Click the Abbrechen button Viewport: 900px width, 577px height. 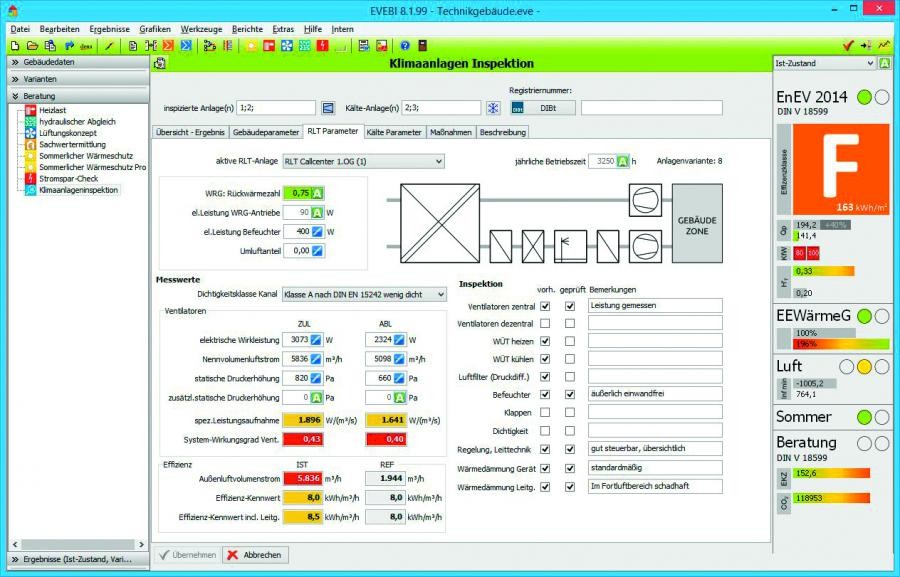tap(255, 555)
